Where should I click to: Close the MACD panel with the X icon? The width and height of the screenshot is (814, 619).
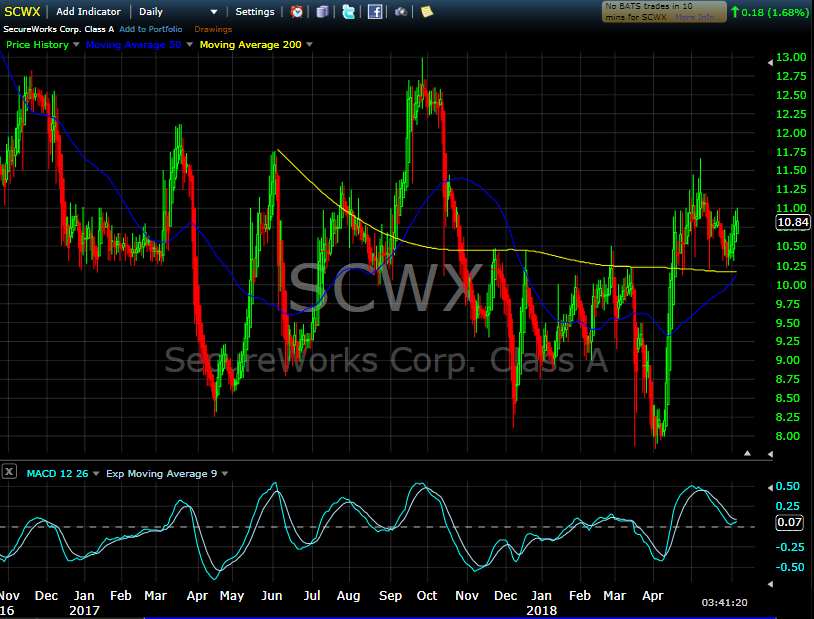point(9,472)
